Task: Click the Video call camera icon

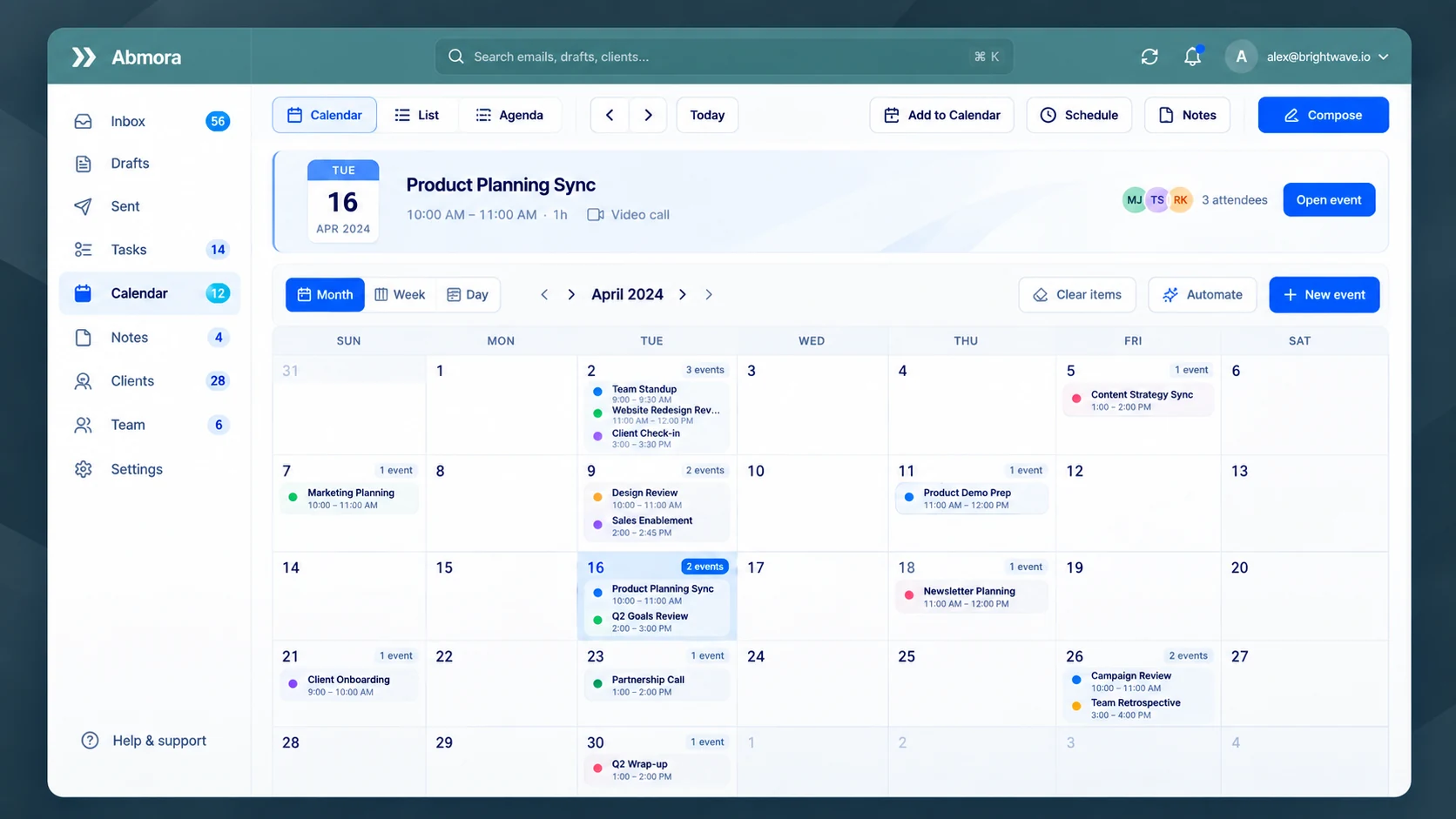Action: 596,215
